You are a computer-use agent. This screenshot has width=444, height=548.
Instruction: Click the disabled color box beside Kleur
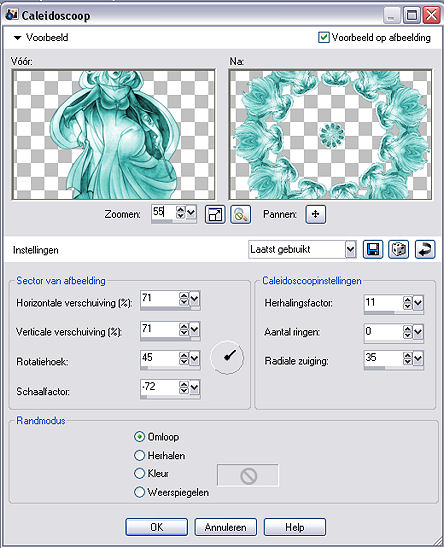(248, 475)
